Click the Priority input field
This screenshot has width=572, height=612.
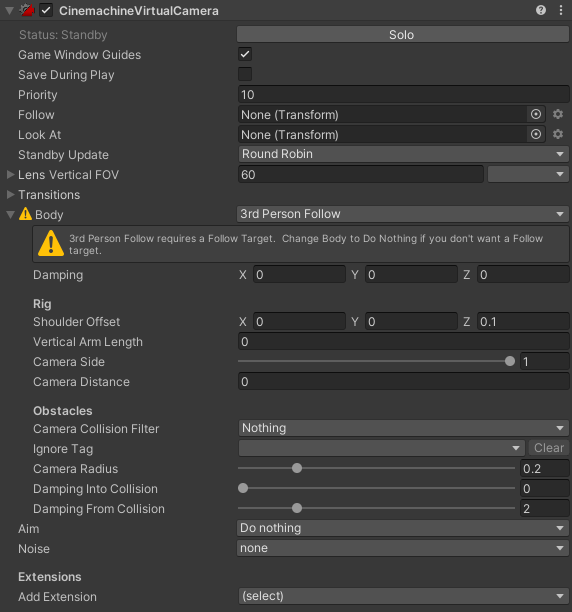pyautogui.click(x=404, y=94)
